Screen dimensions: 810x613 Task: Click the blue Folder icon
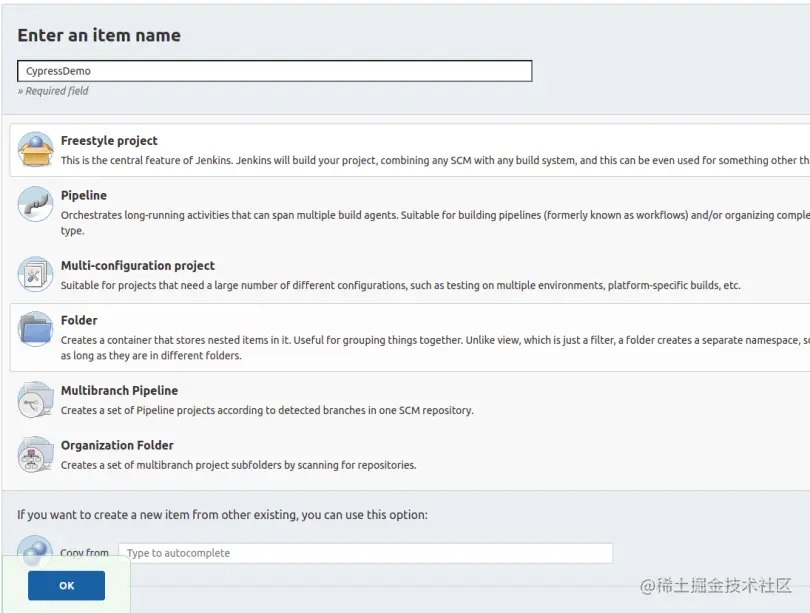click(x=35, y=329)
